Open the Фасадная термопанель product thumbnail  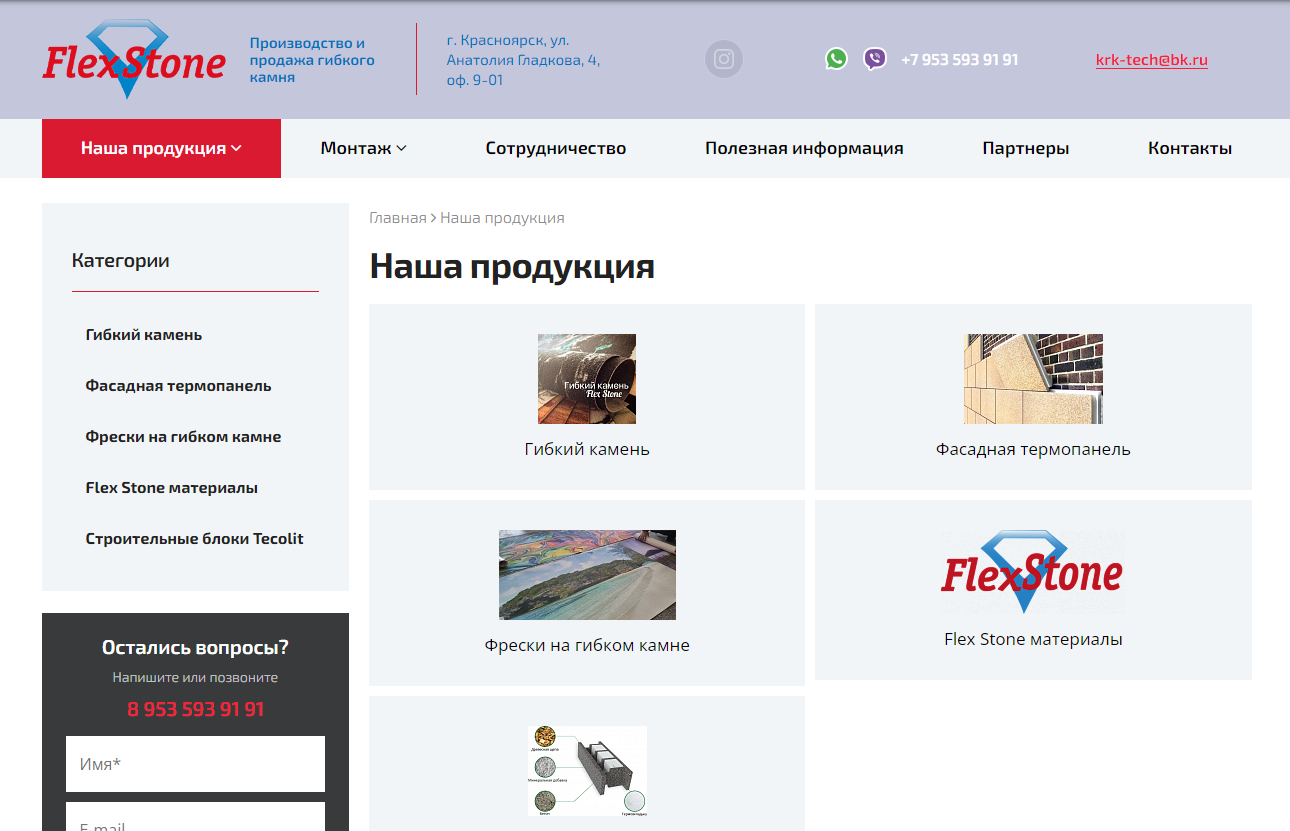coord(1033,379)
